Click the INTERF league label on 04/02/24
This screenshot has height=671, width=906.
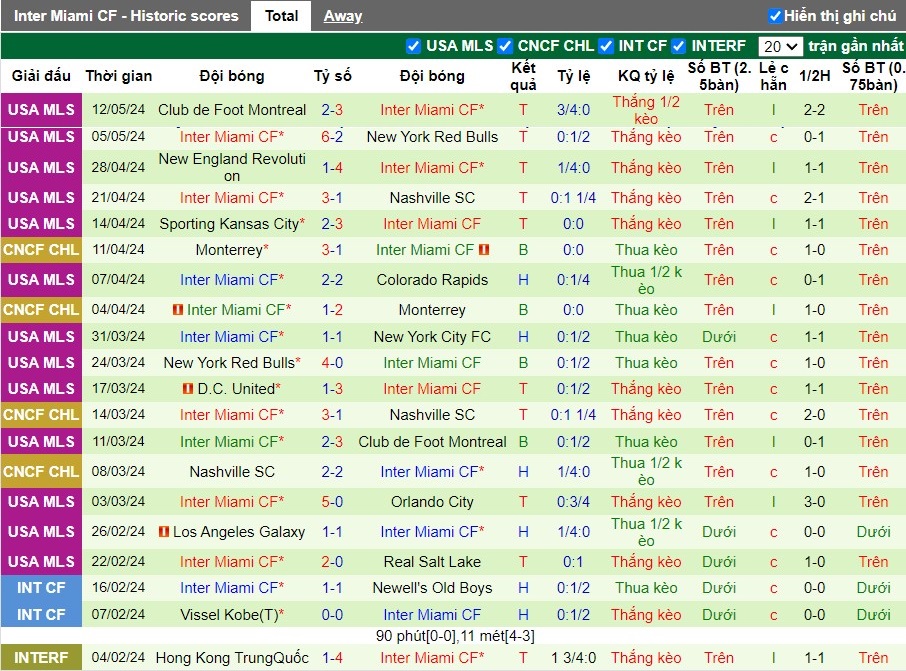click(41, 658)
